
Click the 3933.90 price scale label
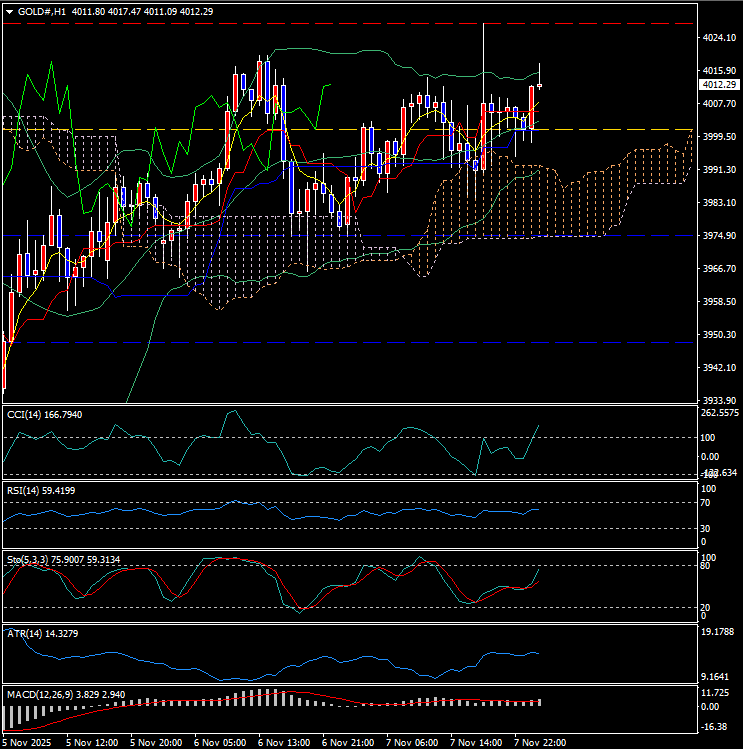tap(718, 399)
